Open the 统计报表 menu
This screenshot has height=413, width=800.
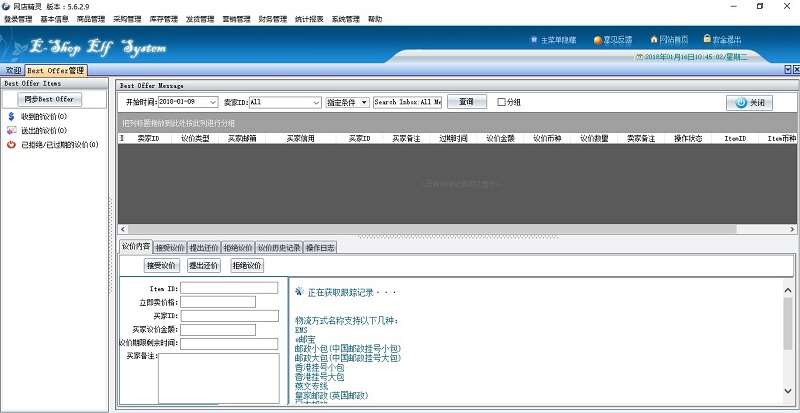click(309, 19)
